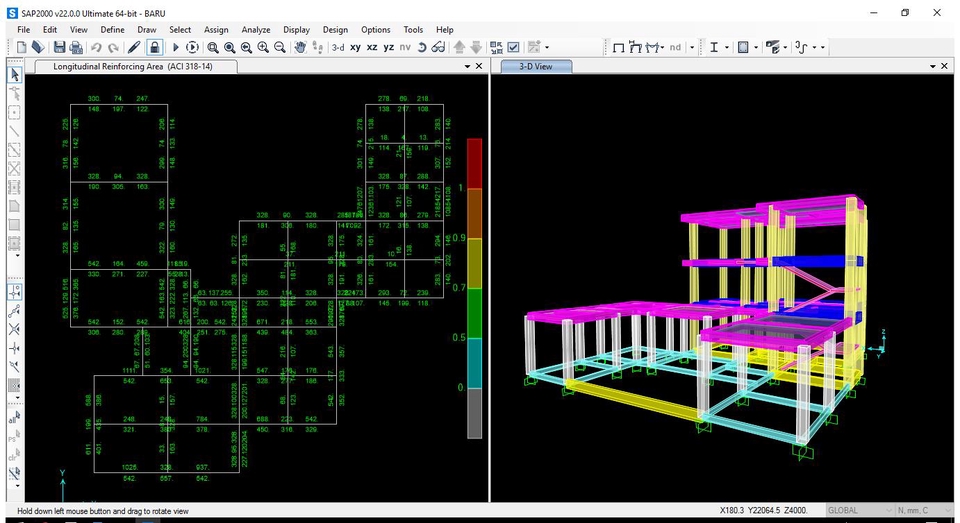Select the Pointer tool in side toolbar
The image size is (960, 523).
pyautogui.click(x=15, y=75)
